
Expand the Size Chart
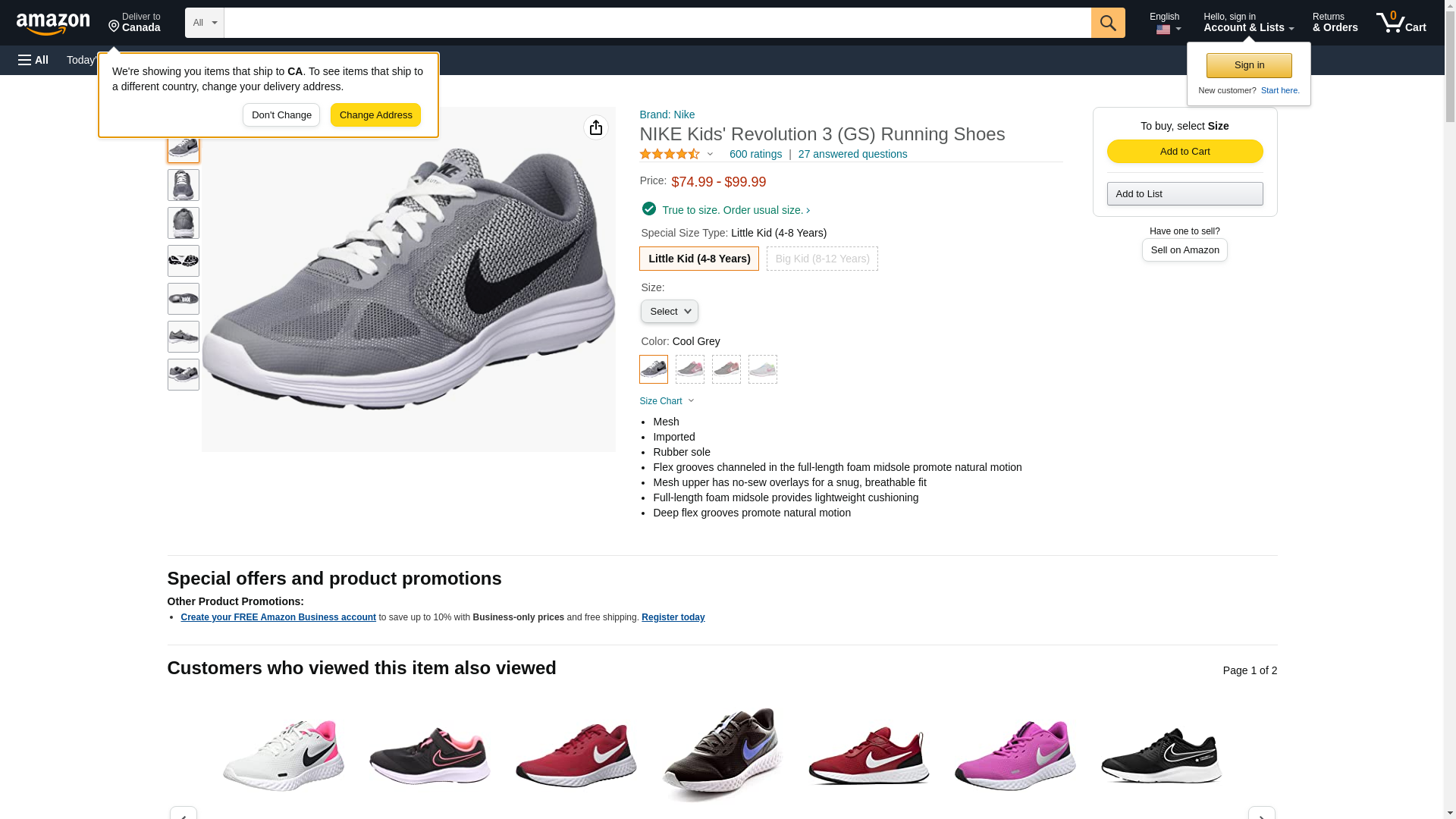(x=667, y=401)
